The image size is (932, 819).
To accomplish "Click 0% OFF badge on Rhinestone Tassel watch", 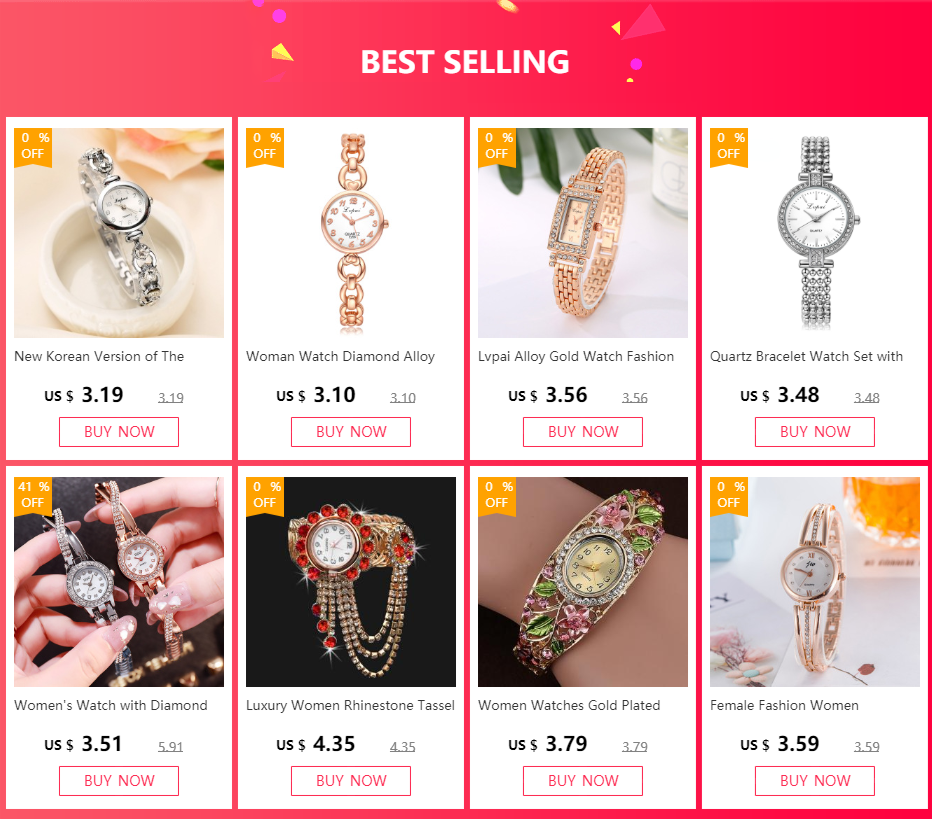I will point(265,496).
